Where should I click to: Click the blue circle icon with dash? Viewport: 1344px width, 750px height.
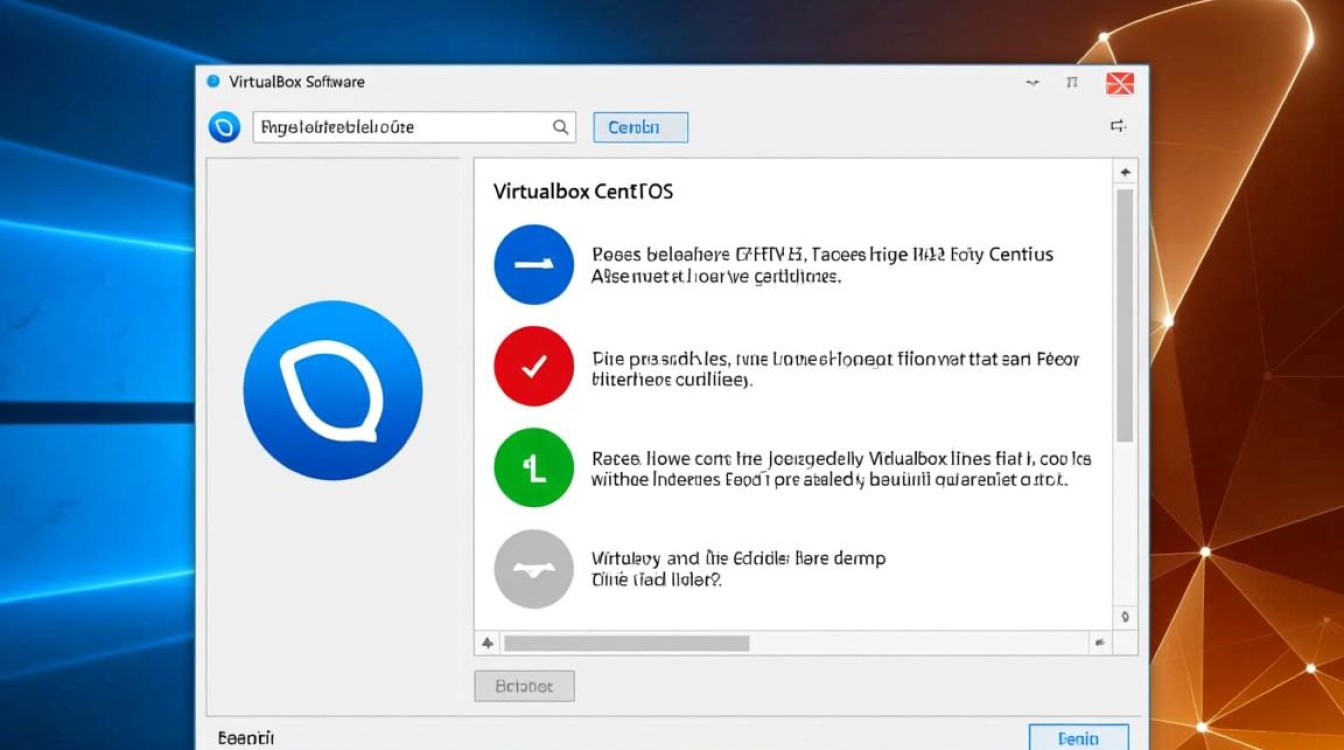pyautogui.click(x=534, y=264)
